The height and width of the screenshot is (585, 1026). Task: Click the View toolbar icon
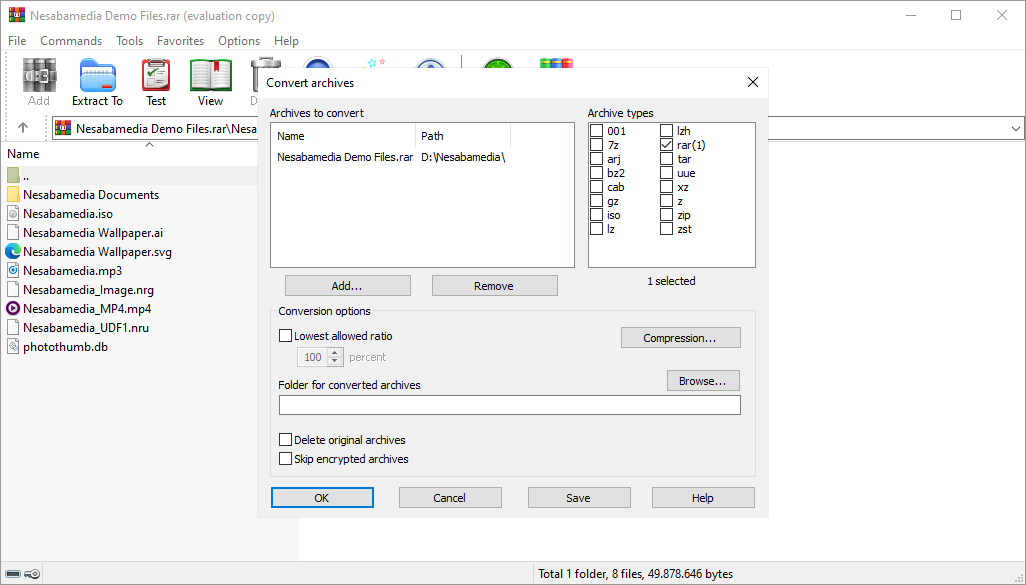tap(210, 76)
